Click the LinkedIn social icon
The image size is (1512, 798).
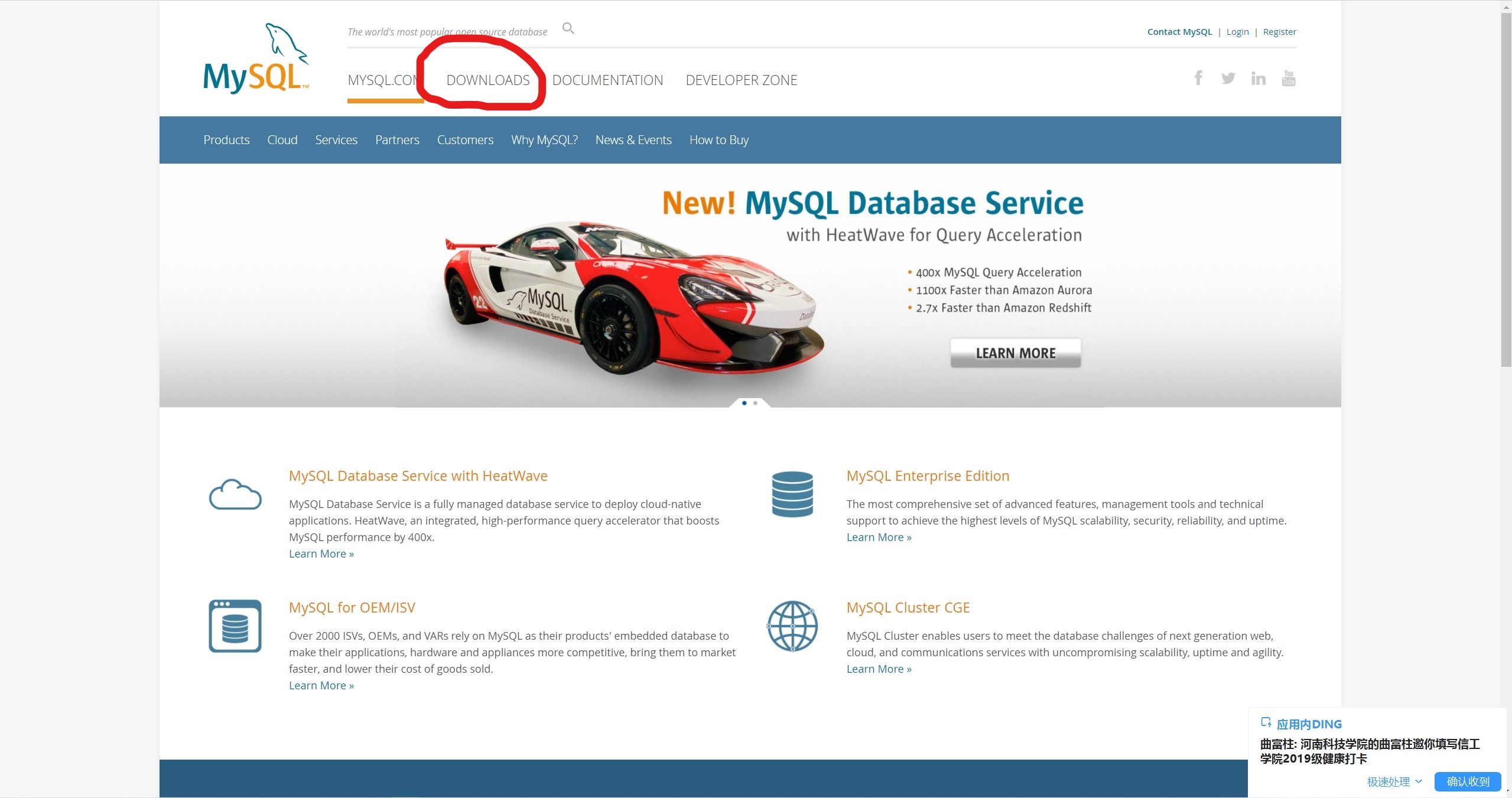(x=1258, y=77)
